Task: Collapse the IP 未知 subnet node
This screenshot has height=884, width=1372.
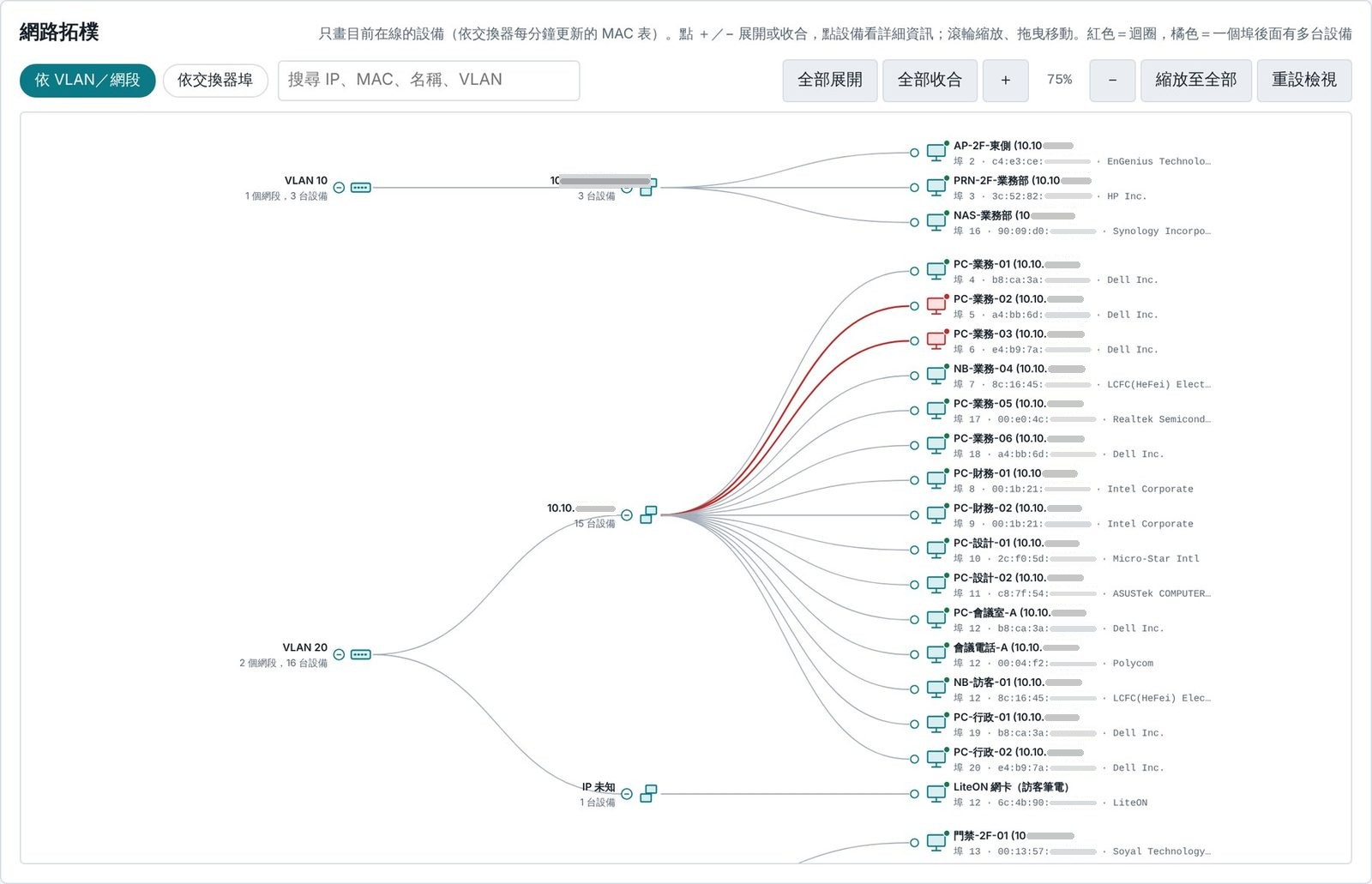Action: [627, 794]
